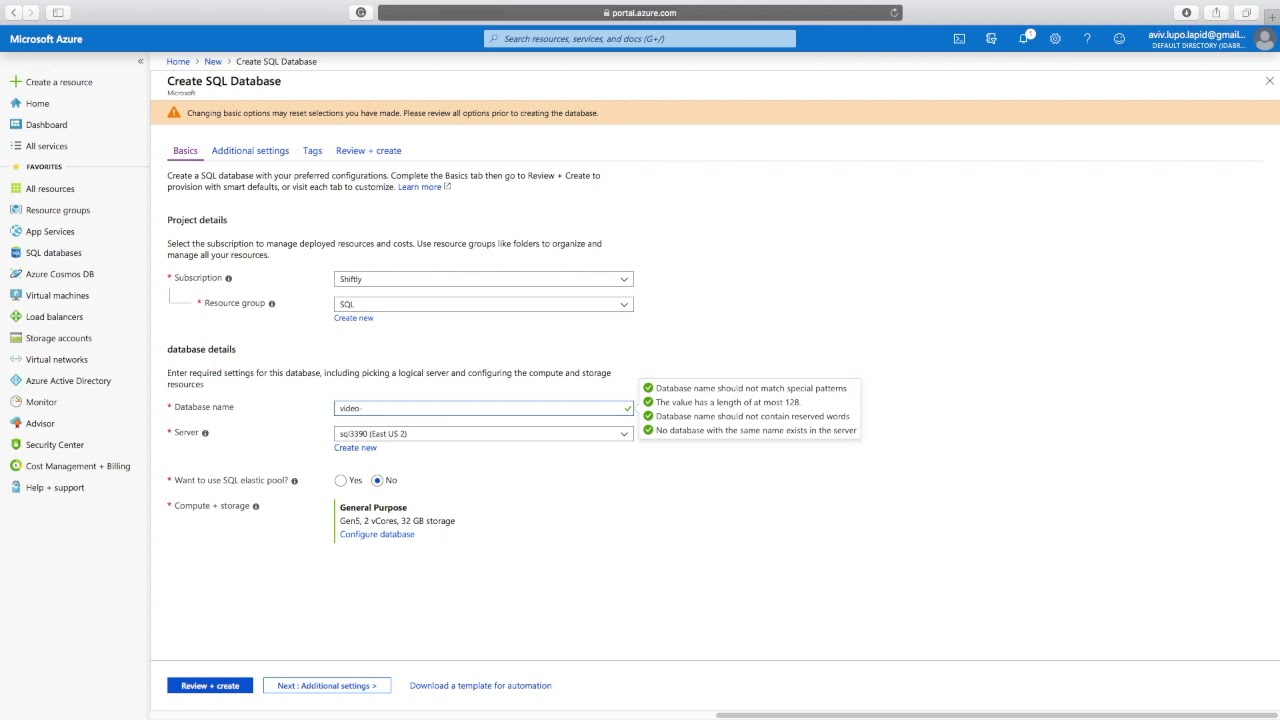Select Yes for SQL elastic pool
This screenshot has width=1280, height=720.
click(x=341, y=481)
